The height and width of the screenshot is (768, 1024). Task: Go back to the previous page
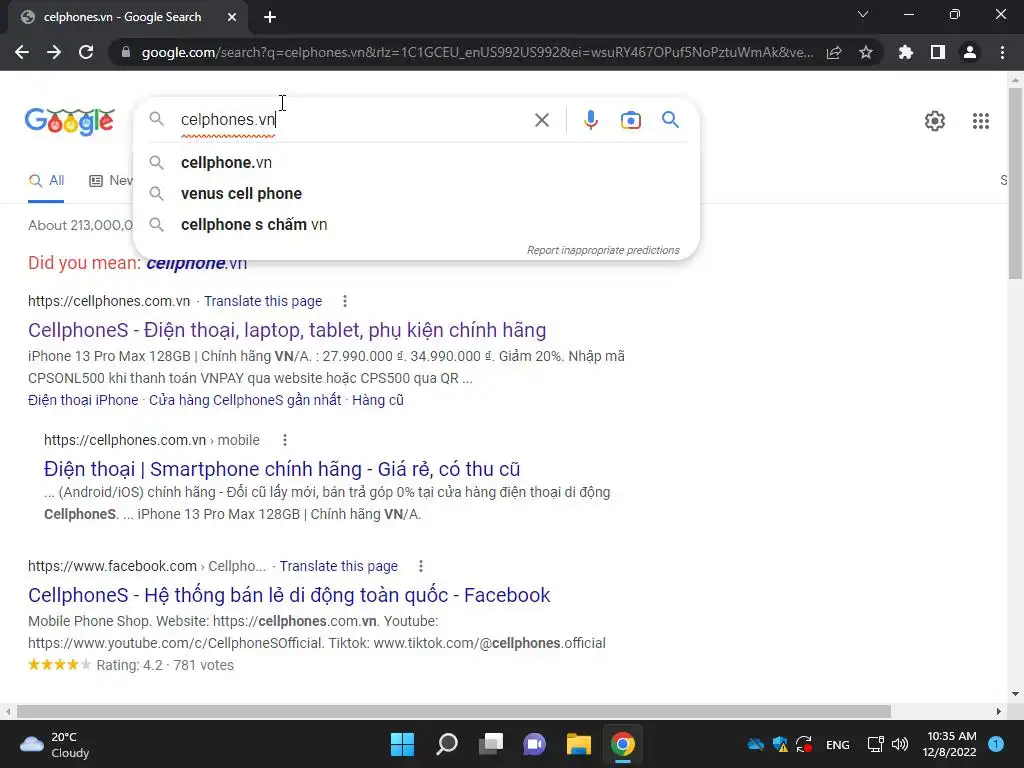(22, 52)
